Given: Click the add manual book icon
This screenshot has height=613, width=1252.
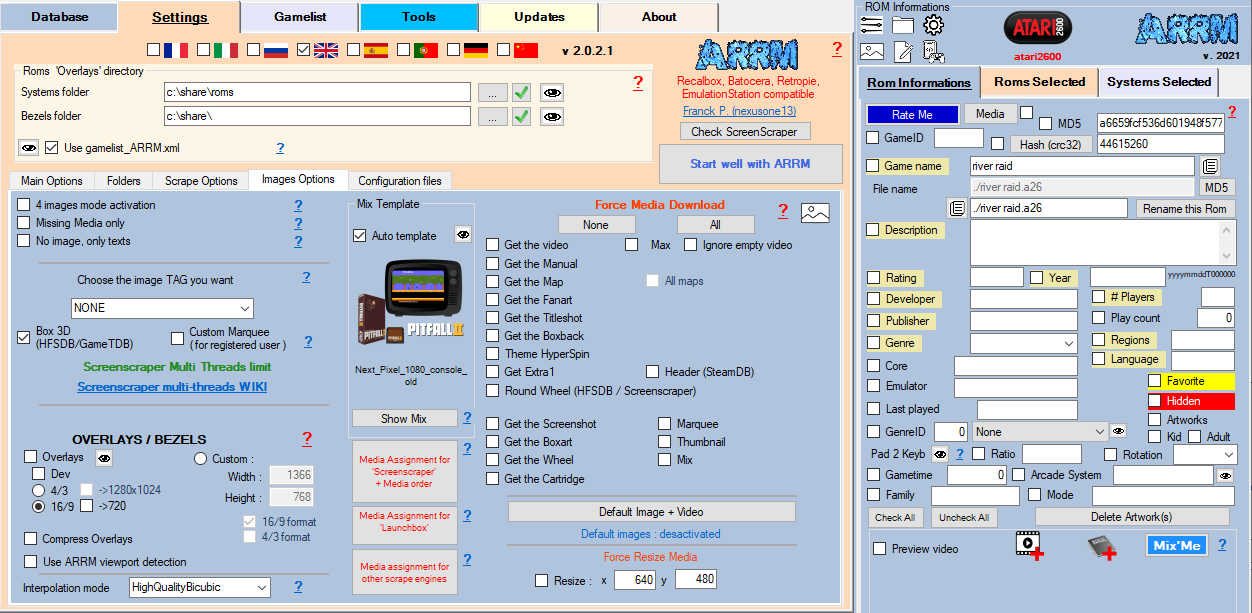Looking at the screenshot, I should [x=1101, y=545].
